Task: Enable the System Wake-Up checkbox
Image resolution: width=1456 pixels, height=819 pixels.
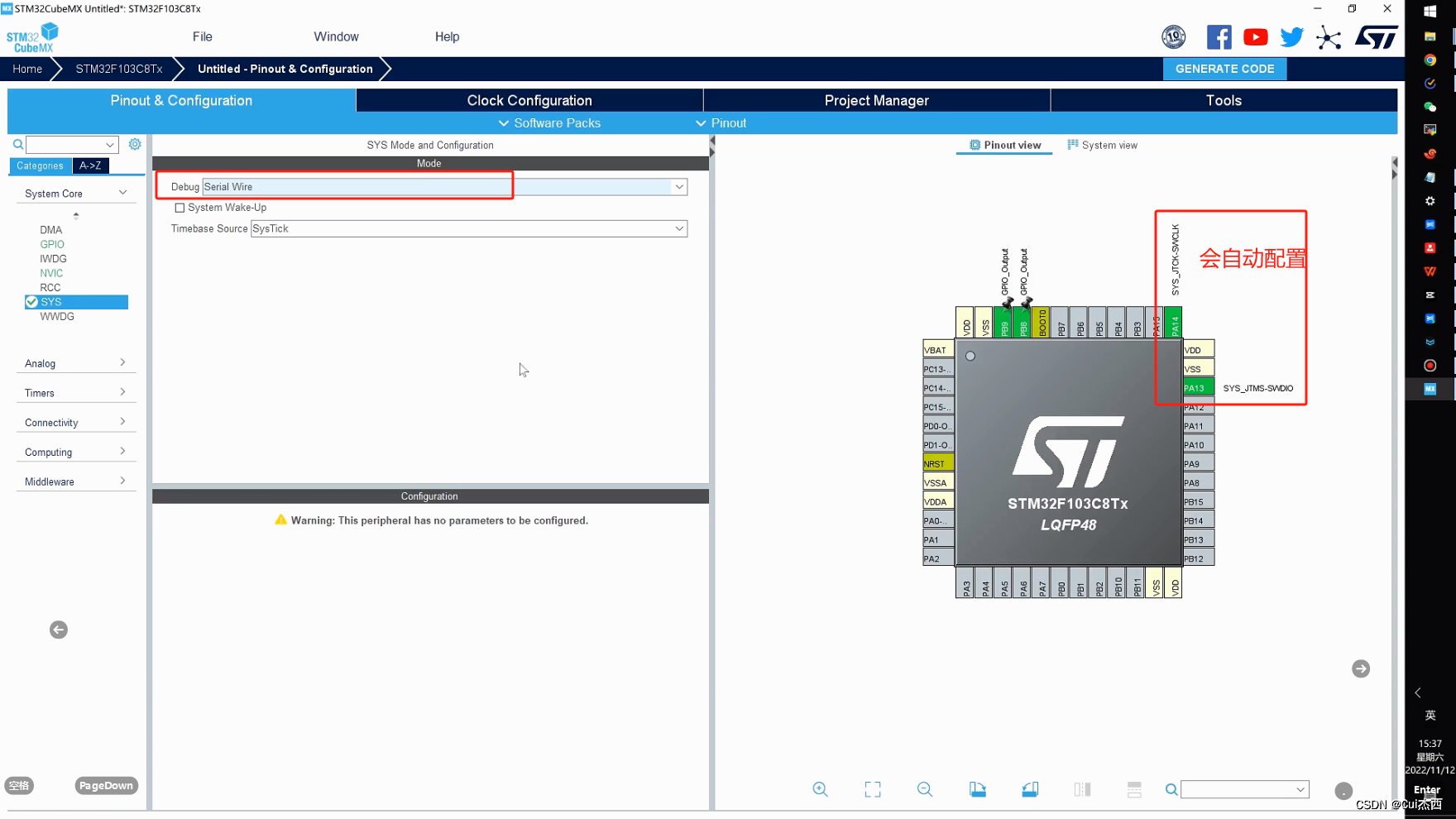Action: click(x=180, y=208)
